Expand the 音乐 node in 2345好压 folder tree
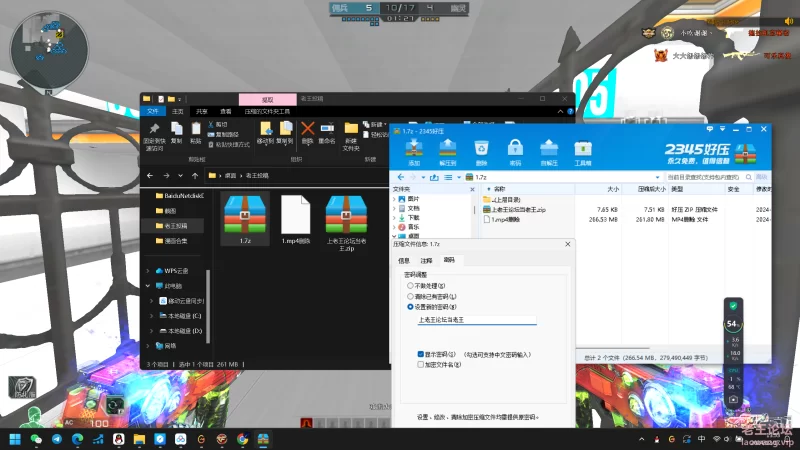This screenshot has height=450, width=800. click(x=394, y=227)
